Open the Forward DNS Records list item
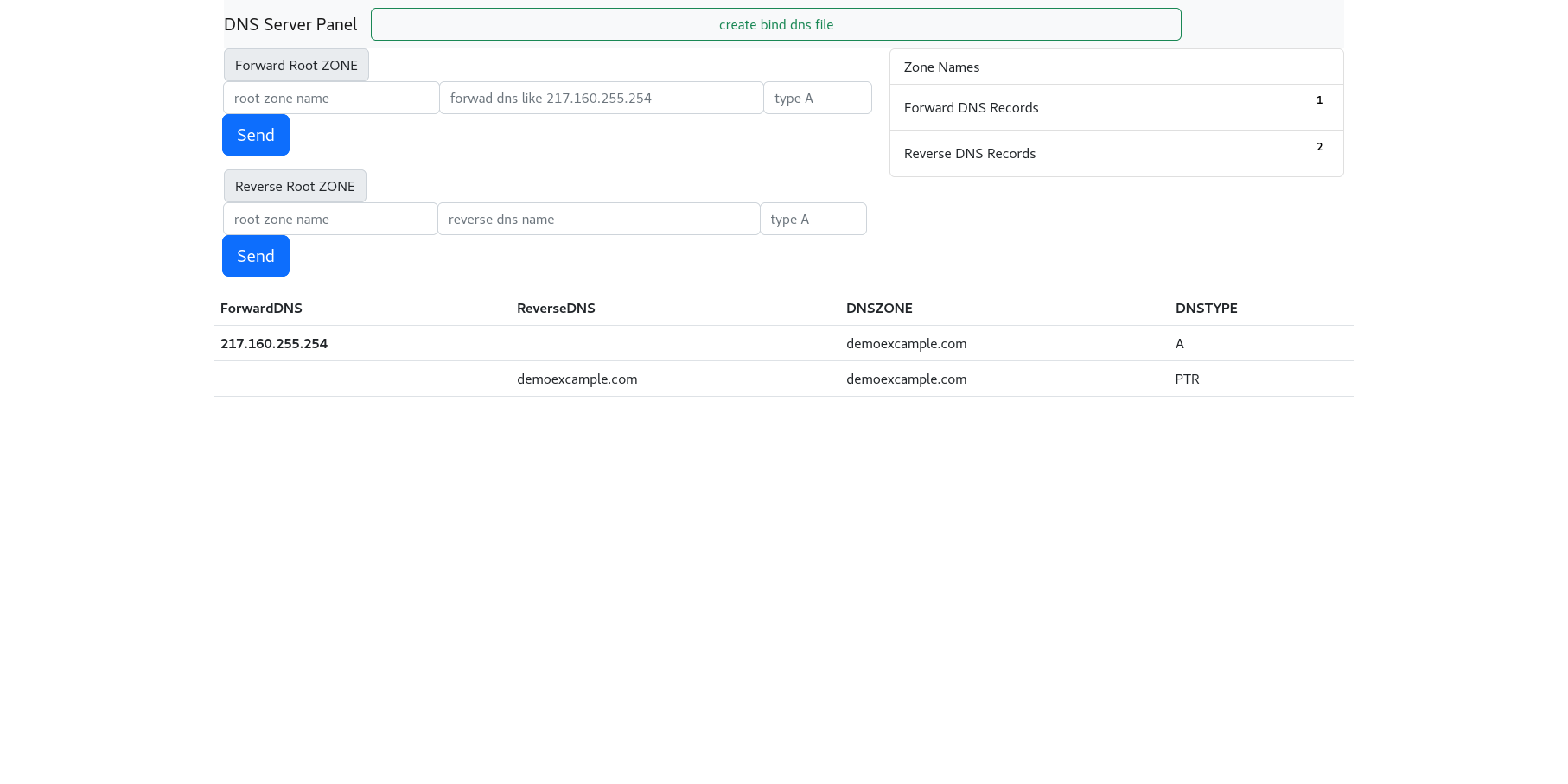Viewport: 1568px width, 784px height. [971, 107]
